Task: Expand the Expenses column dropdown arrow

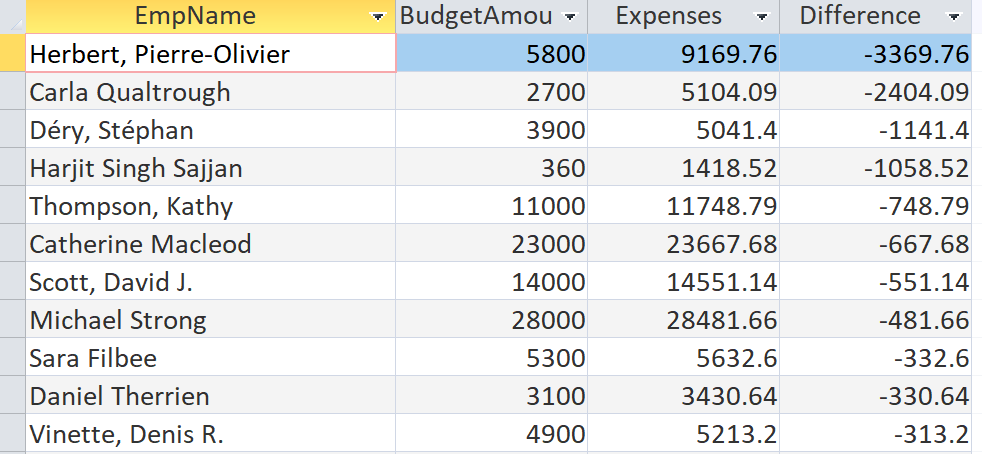Action: pyautogui.click(x=762, y=17)
